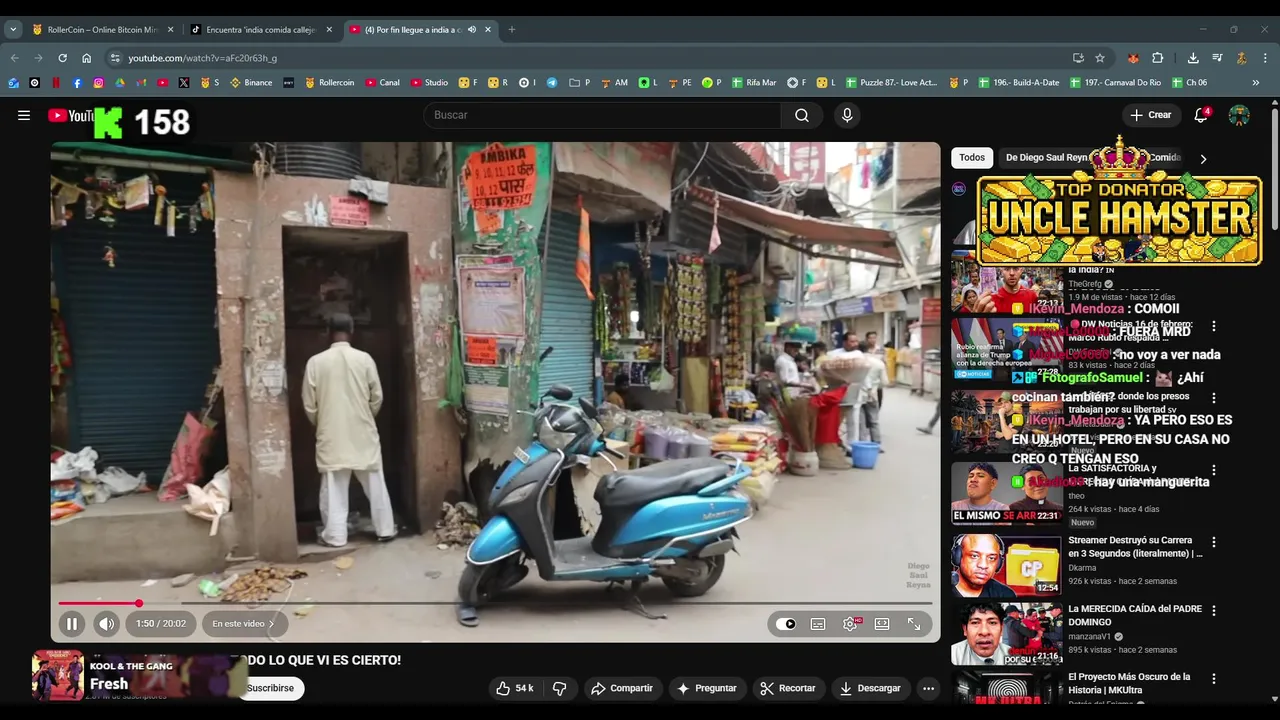Open the YouTube hamburger guide menu

click(x=24, y=115)
